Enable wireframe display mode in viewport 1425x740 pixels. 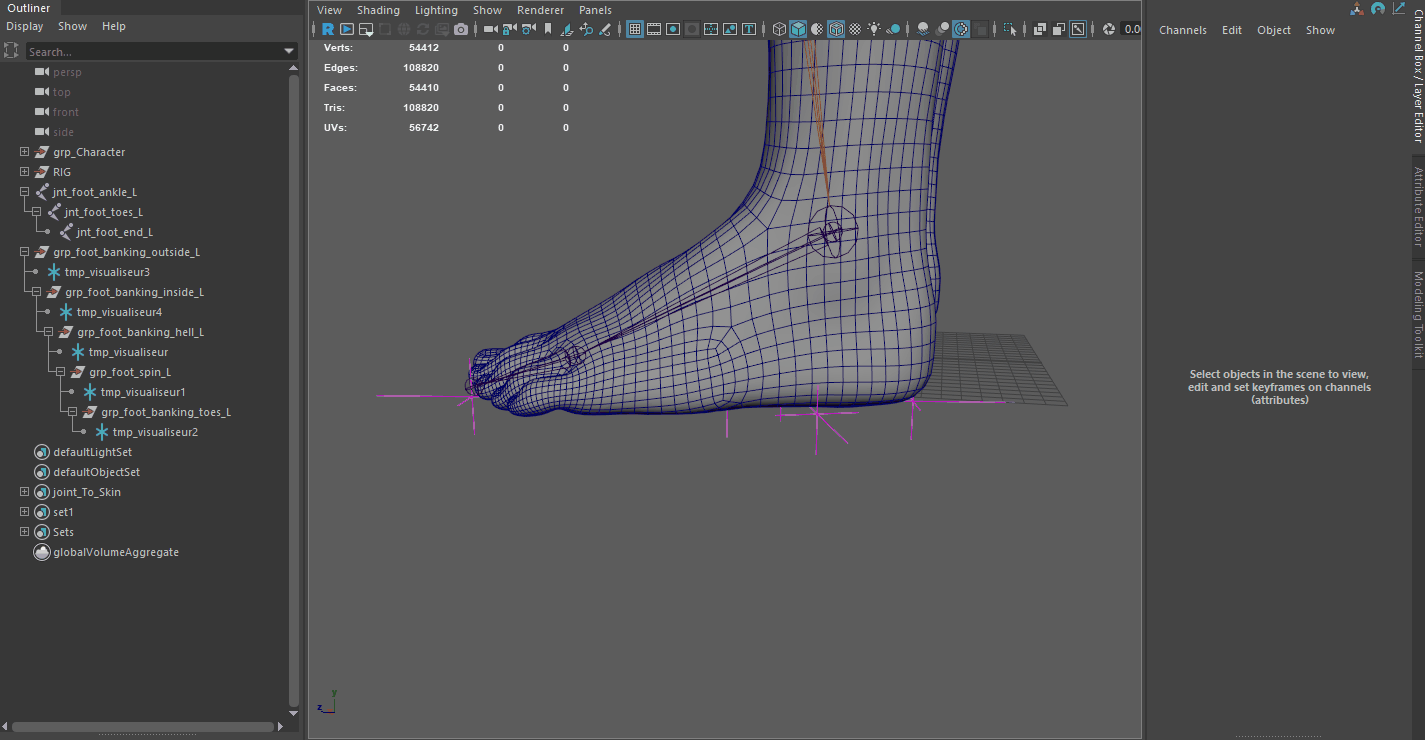pyautogui.click(x=779, y=29)
